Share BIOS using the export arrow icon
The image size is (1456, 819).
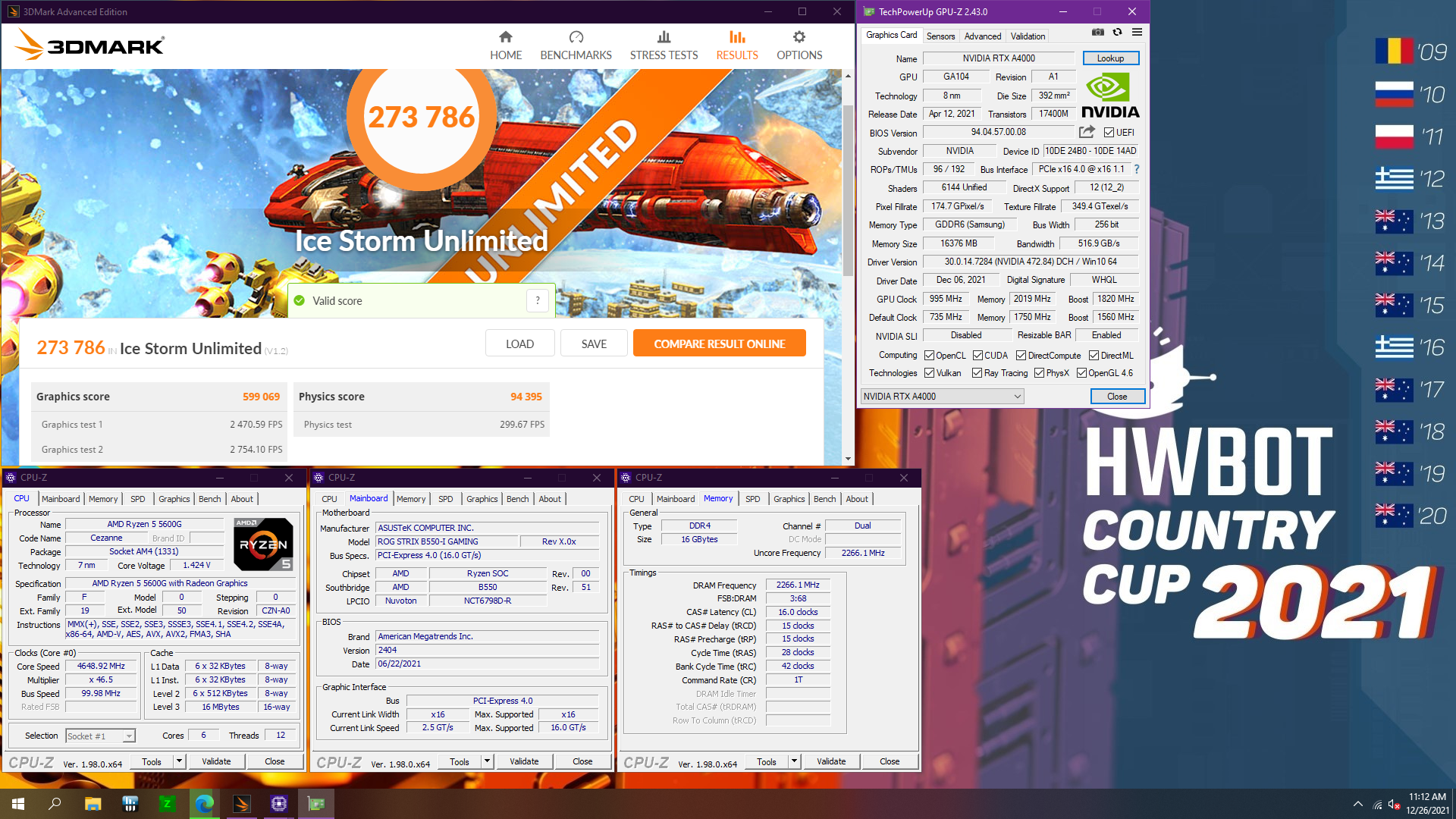coord(1087,132)
